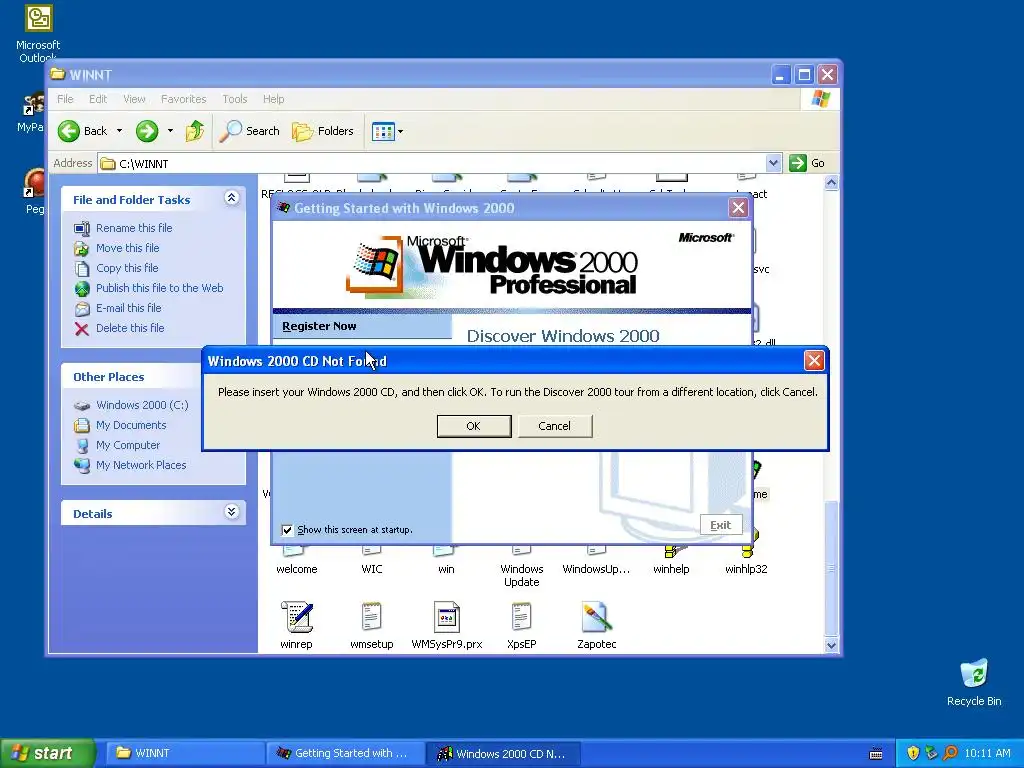This screenshot has height=768, width=1024.
Task: Collapse the File and Folder Tasks panel
Action: pyautogui.click(x=231, y=198)
